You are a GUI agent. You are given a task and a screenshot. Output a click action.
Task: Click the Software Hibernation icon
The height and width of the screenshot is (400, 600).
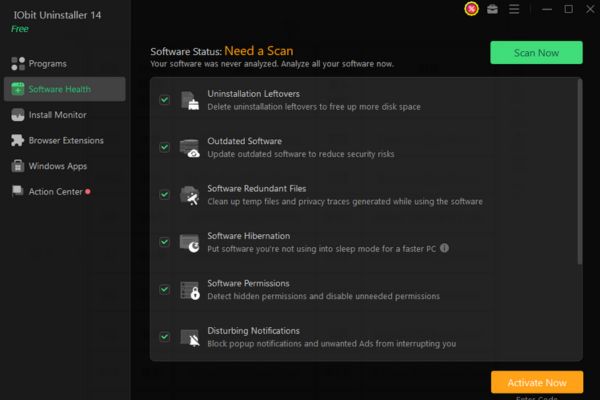[x=190, y=242]
